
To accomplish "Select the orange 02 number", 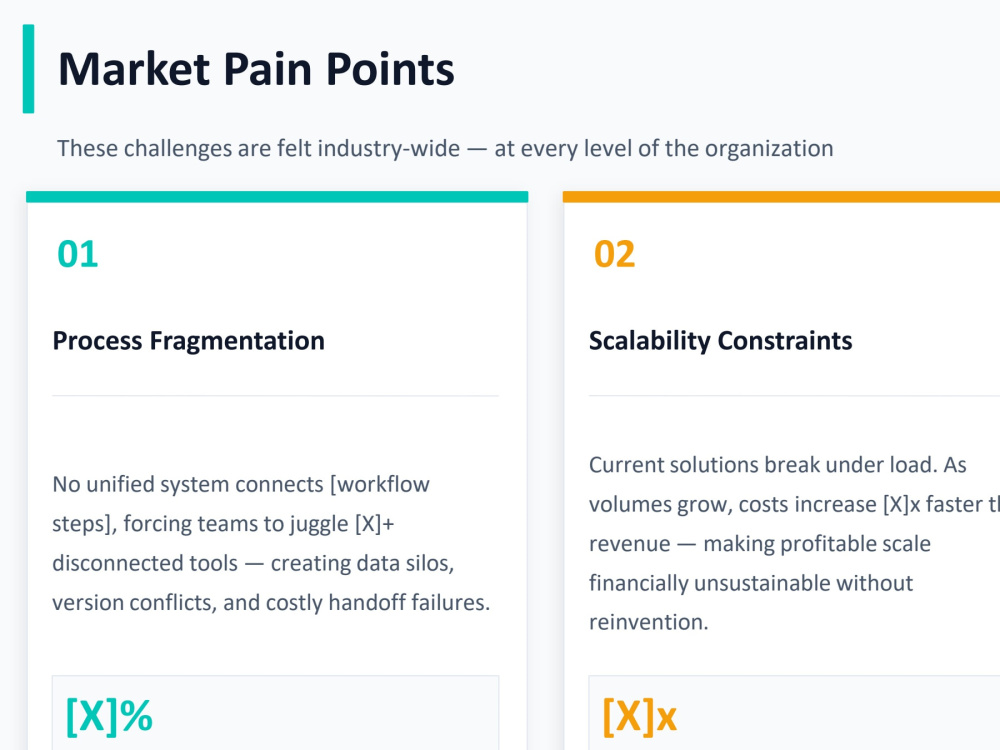I will tap(615, 254).
